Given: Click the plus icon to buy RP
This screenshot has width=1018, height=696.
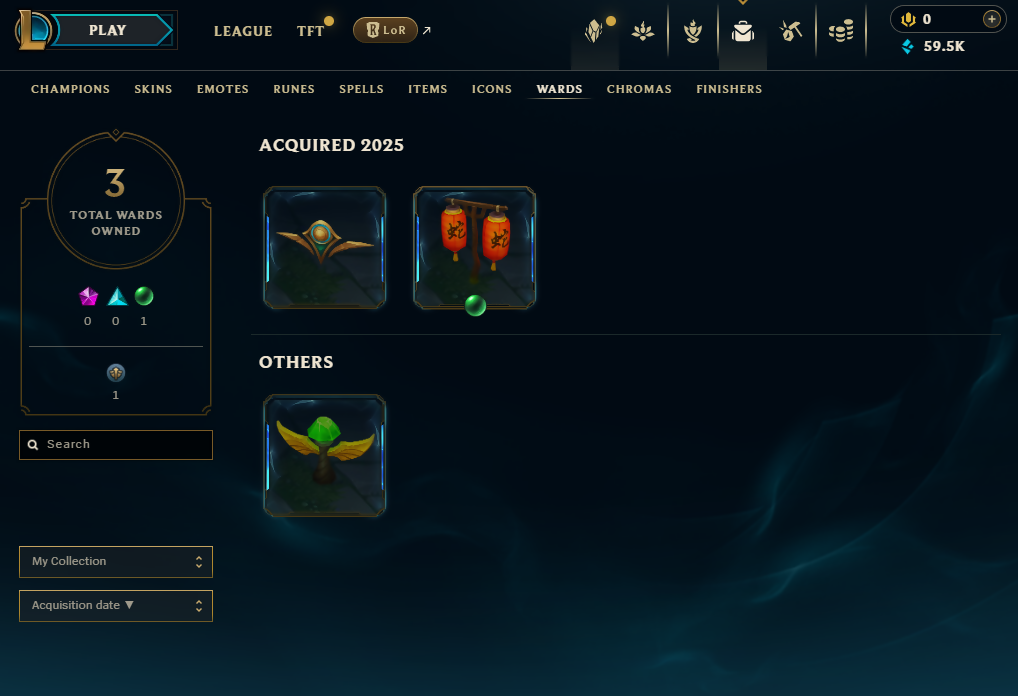Looking at the screenshot, I should coord(991,19).
